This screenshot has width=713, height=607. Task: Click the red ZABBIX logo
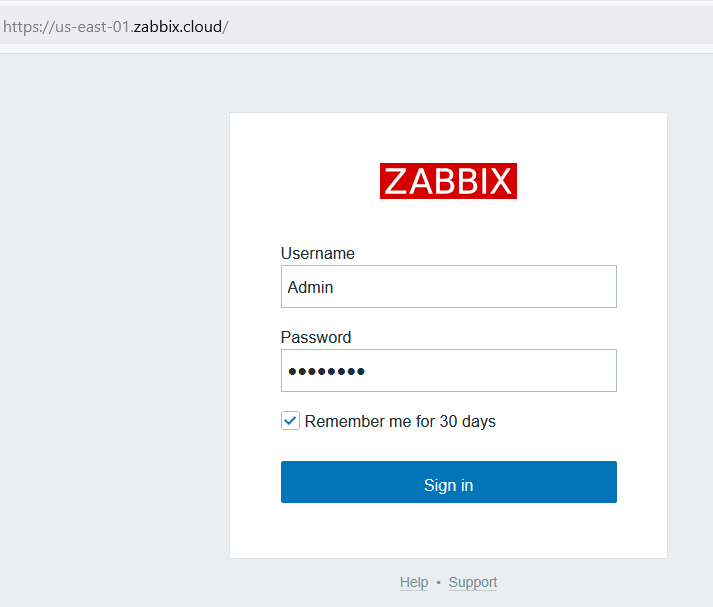pos(448,181)
